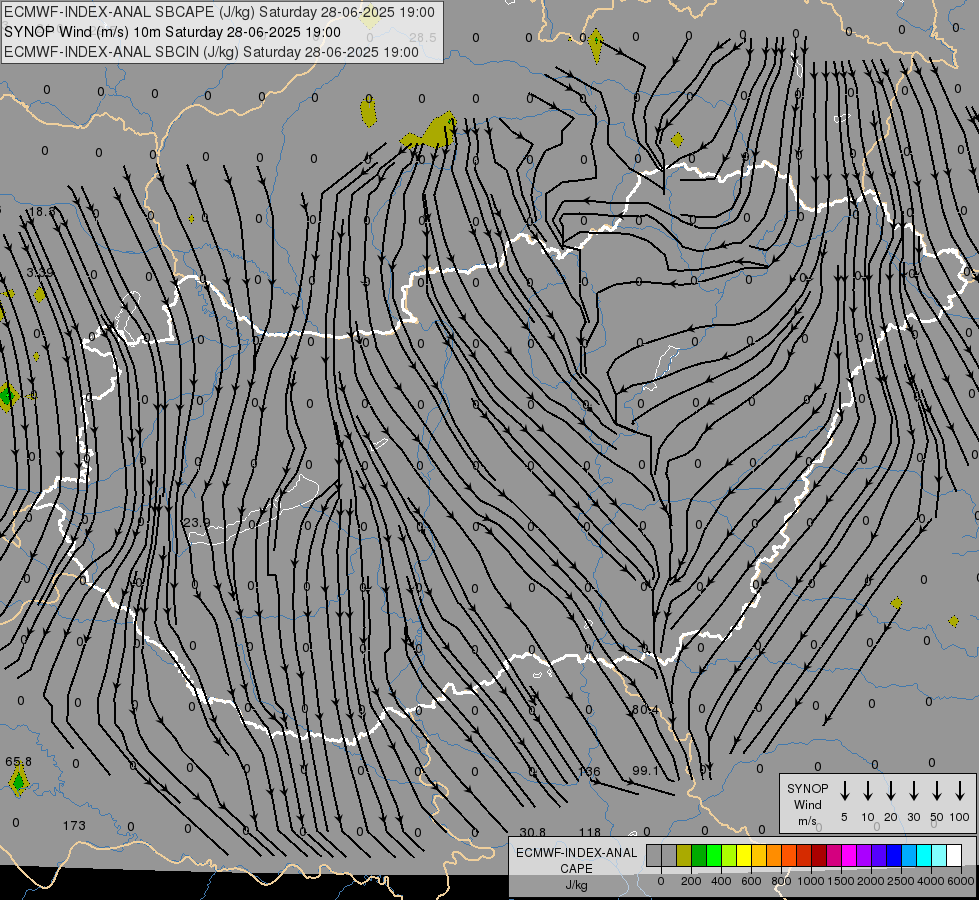The image size is (979, 900).
Task: Click the 3.39 value on the map
Action: pos(41,272)
